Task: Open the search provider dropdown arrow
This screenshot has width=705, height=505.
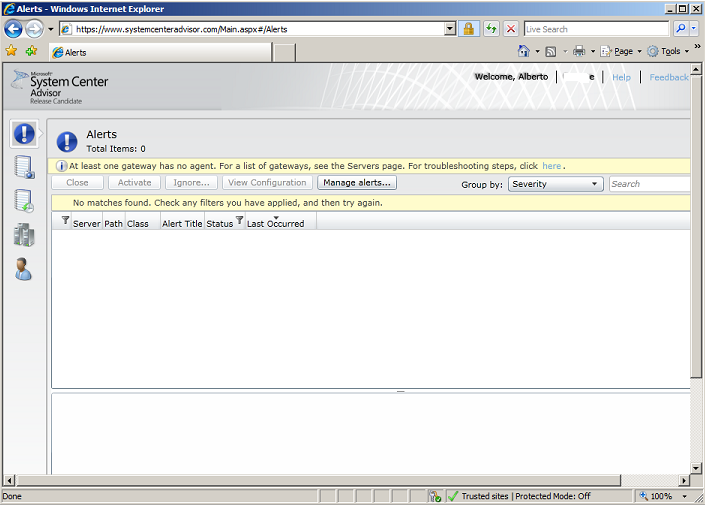Action: [x=693, y=29]
